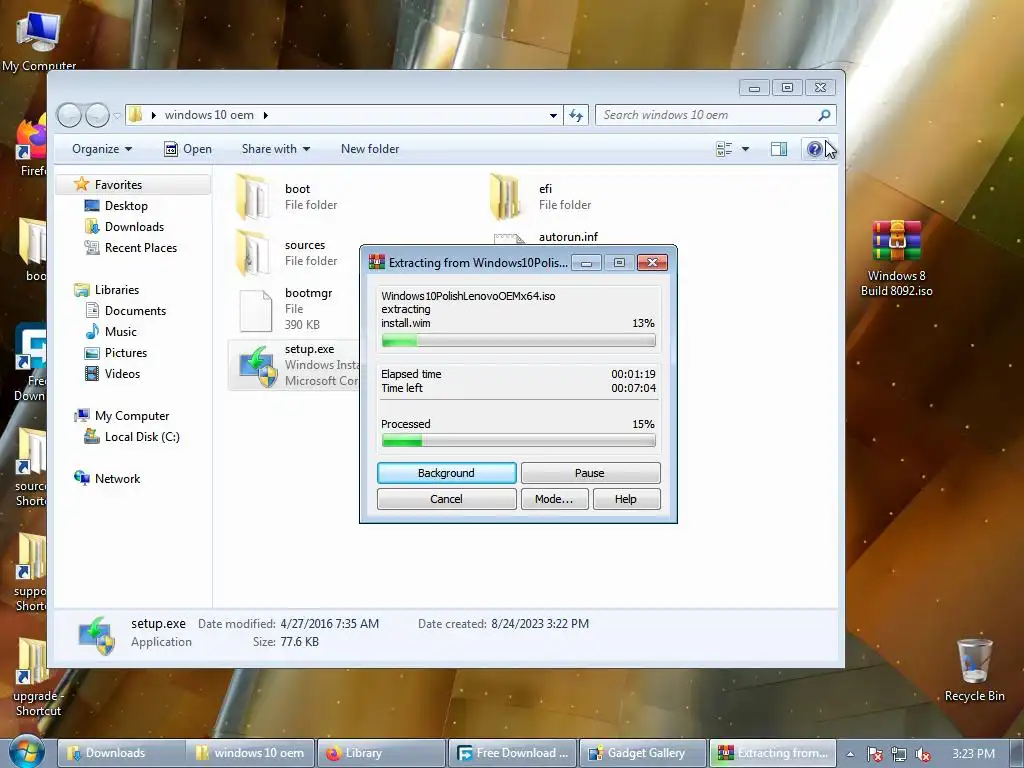Select windows 10 oem in the address bar

point(209,115)
